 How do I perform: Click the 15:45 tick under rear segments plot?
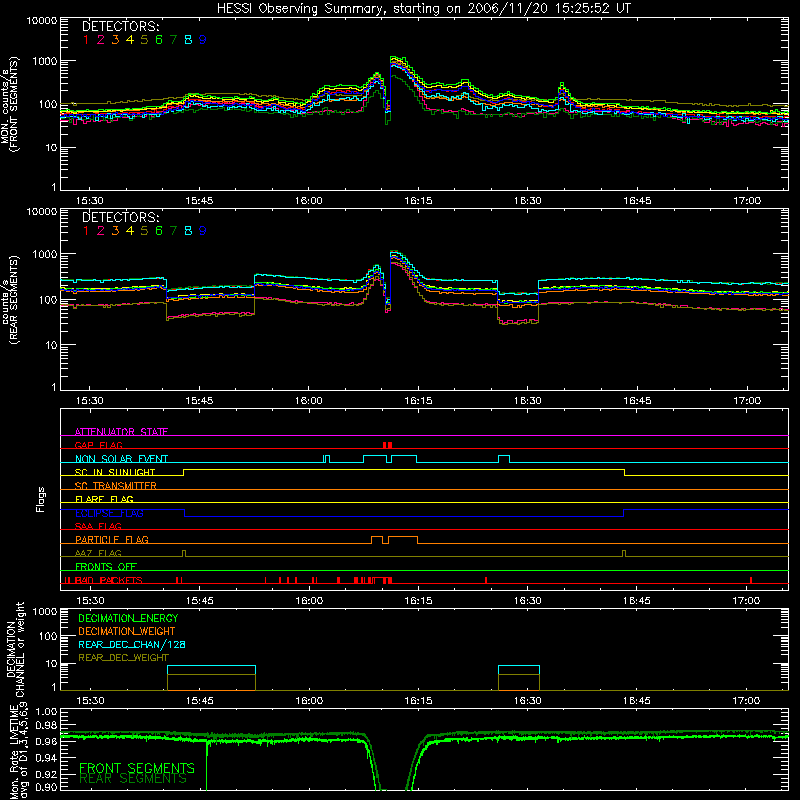coord(199,401)
